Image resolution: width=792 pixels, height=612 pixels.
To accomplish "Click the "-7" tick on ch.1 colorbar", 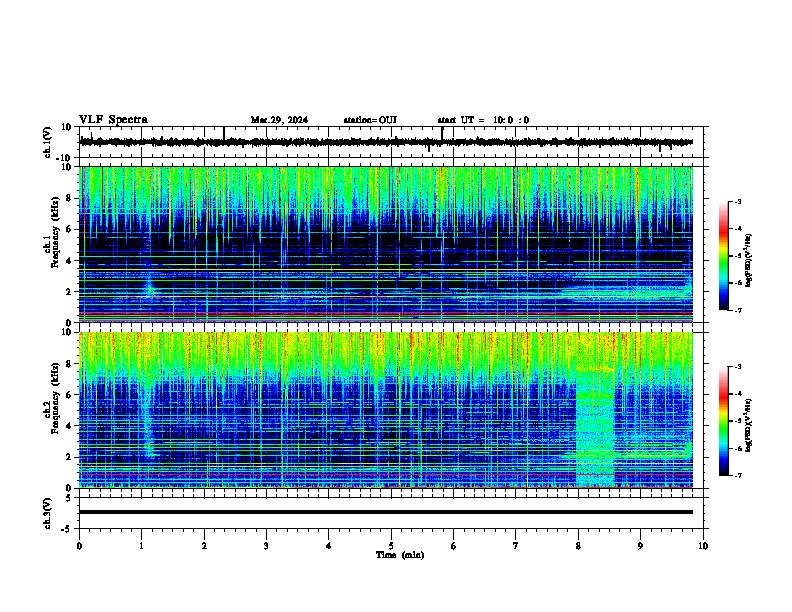I will [x=737, y=310].
